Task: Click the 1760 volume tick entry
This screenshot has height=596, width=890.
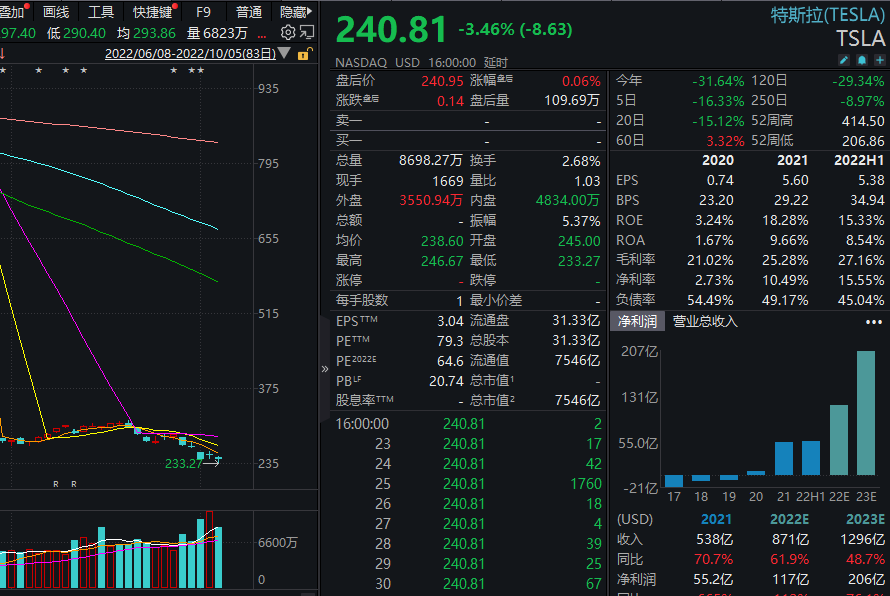Action: [x=586, y=484]
